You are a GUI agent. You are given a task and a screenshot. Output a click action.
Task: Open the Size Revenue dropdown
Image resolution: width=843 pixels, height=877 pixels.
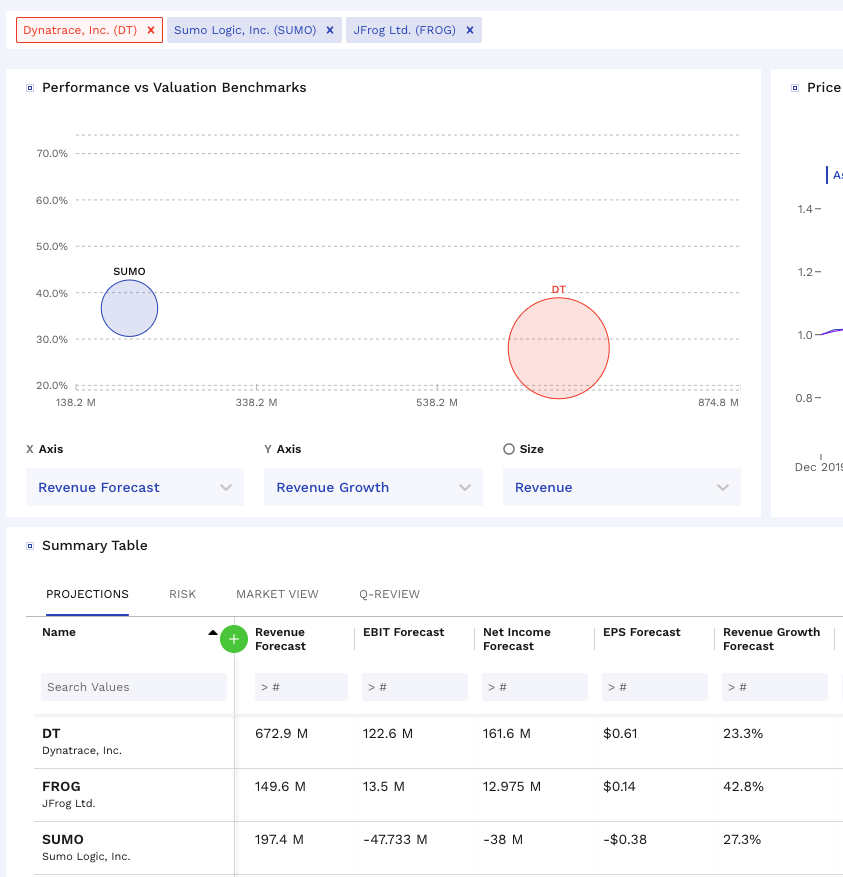click(621, 487)
